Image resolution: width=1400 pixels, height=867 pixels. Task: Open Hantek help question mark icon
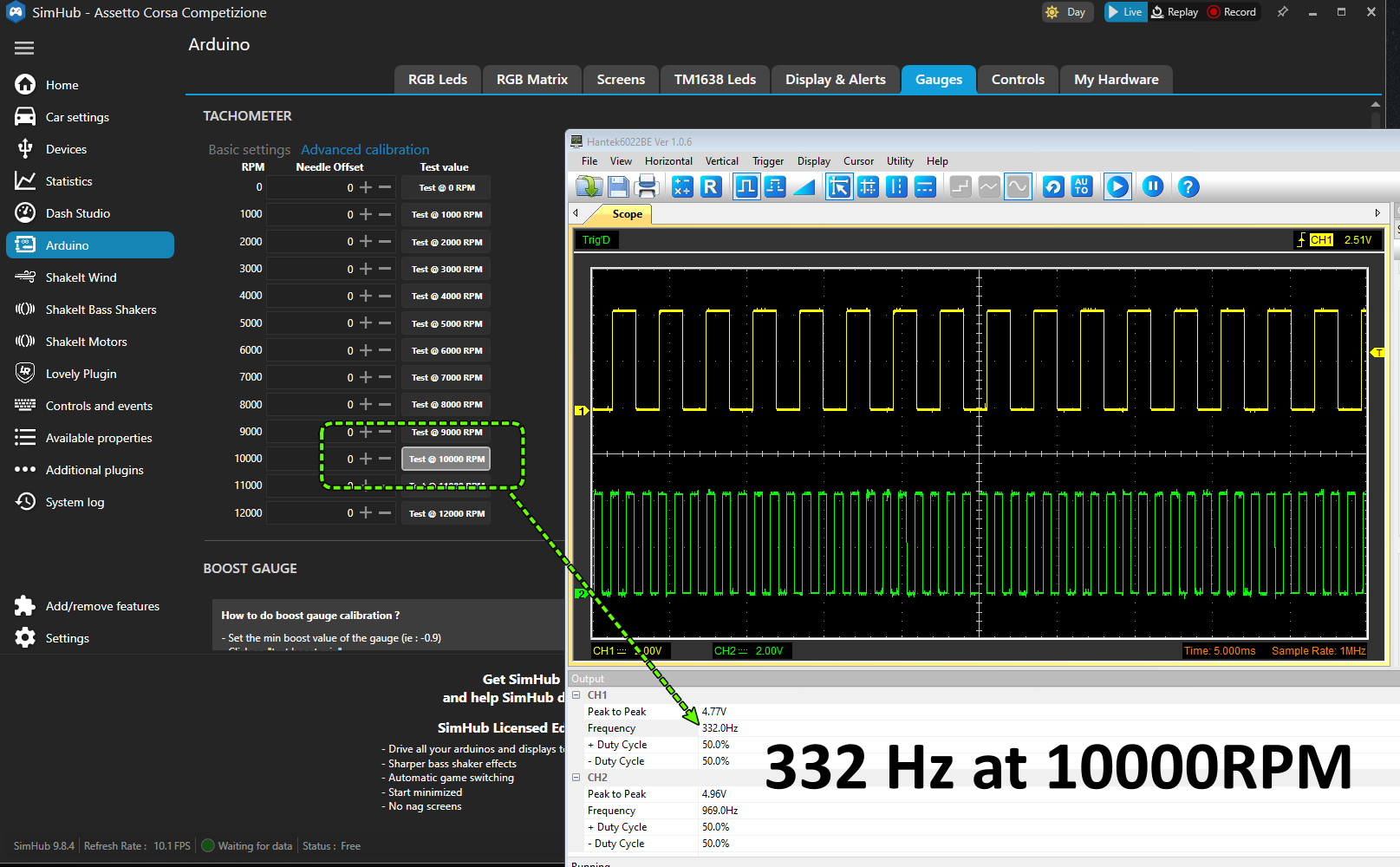click(x=1188, y=186)
